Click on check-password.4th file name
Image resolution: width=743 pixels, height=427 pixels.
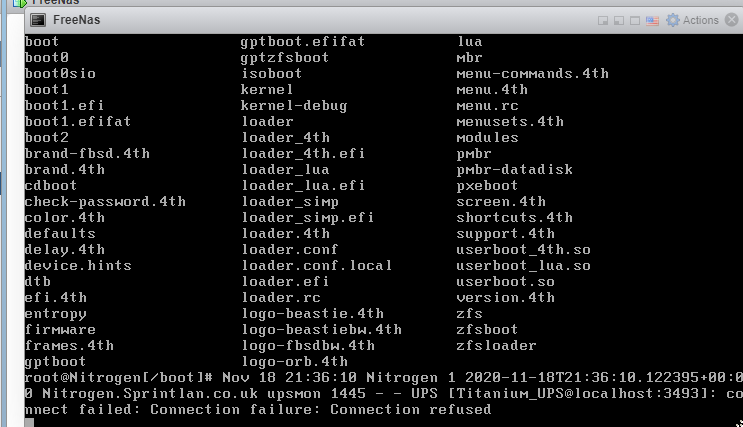tap(105, 201)
